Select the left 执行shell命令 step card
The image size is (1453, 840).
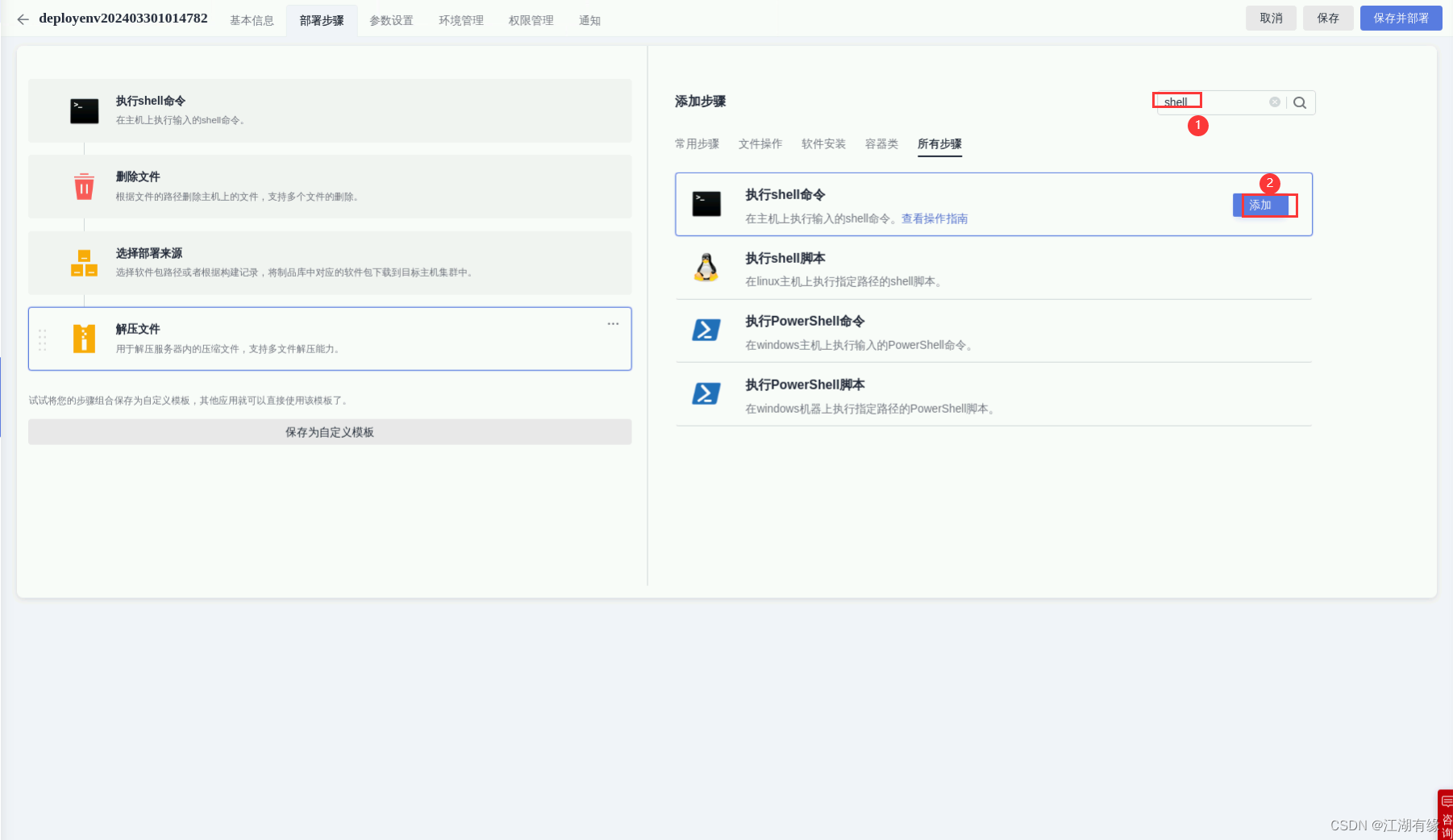[x=330, y=110]
